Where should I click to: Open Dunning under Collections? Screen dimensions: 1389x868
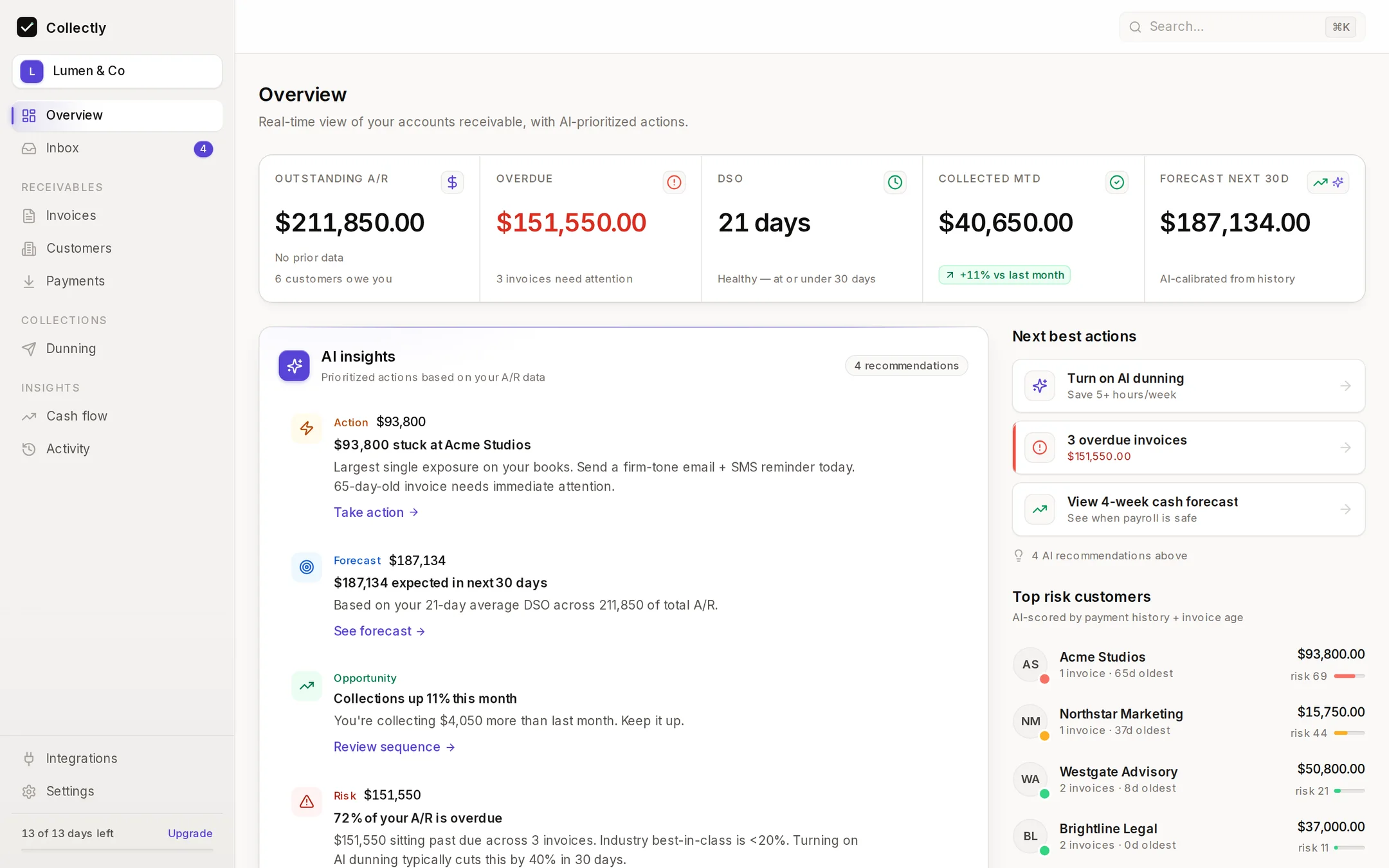117,349
